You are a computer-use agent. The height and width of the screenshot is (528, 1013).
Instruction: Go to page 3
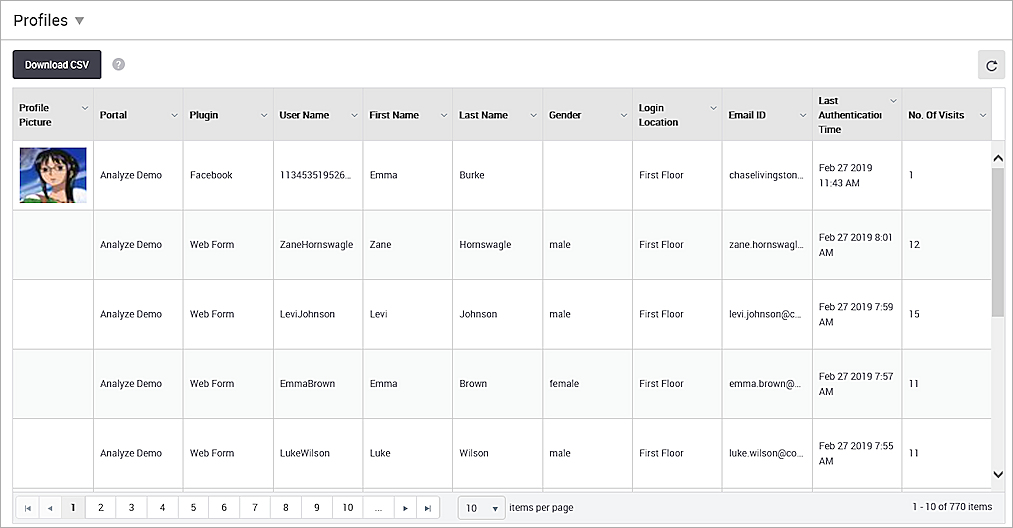pos(131,508)
